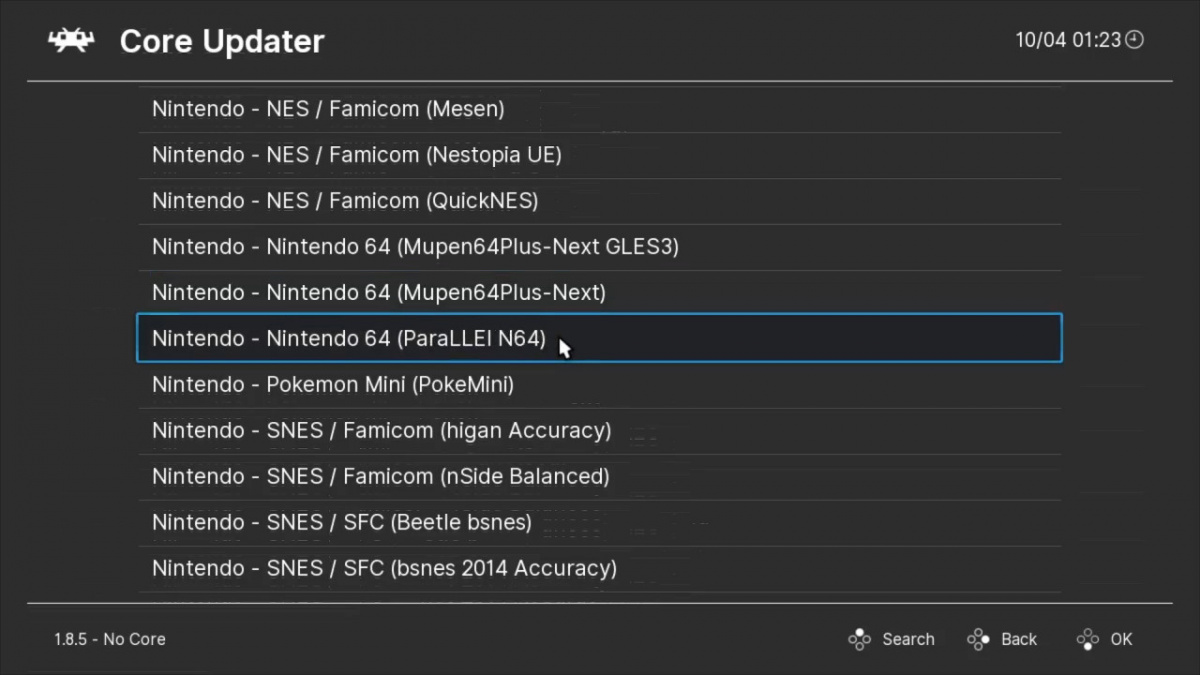1200x675 pixels.
Task: Click the Search gamepad button icon
Action: pyautogui.click(x=860, y=639)
